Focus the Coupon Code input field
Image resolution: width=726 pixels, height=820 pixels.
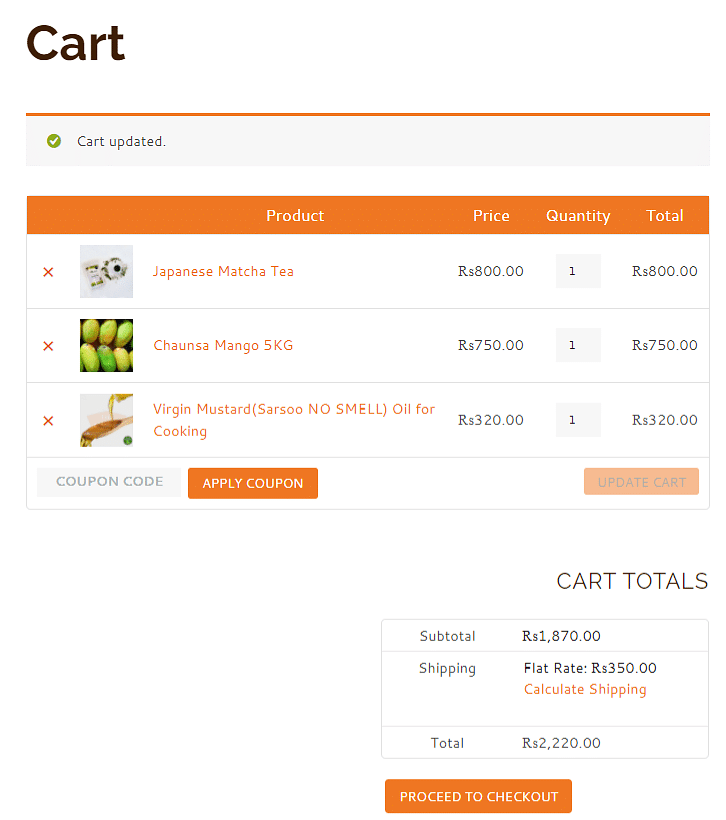[x=109, y=482]
